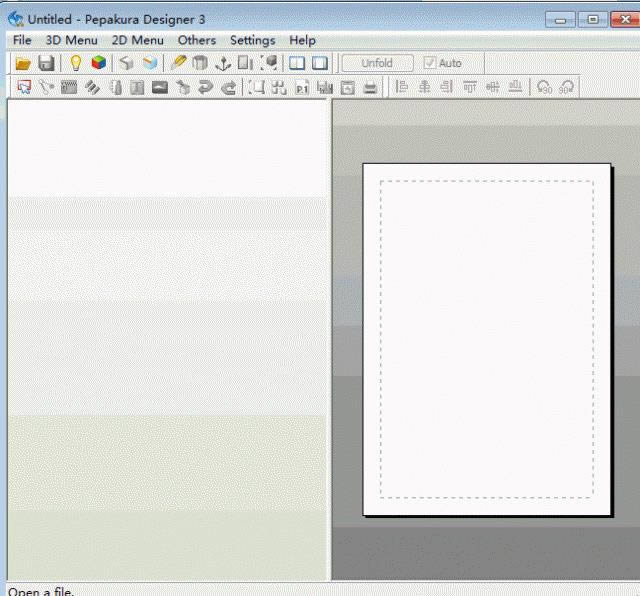Click the printer icon in the toolbar
Image resolution: width=640 pixels, height=596 pixels.
371,88
